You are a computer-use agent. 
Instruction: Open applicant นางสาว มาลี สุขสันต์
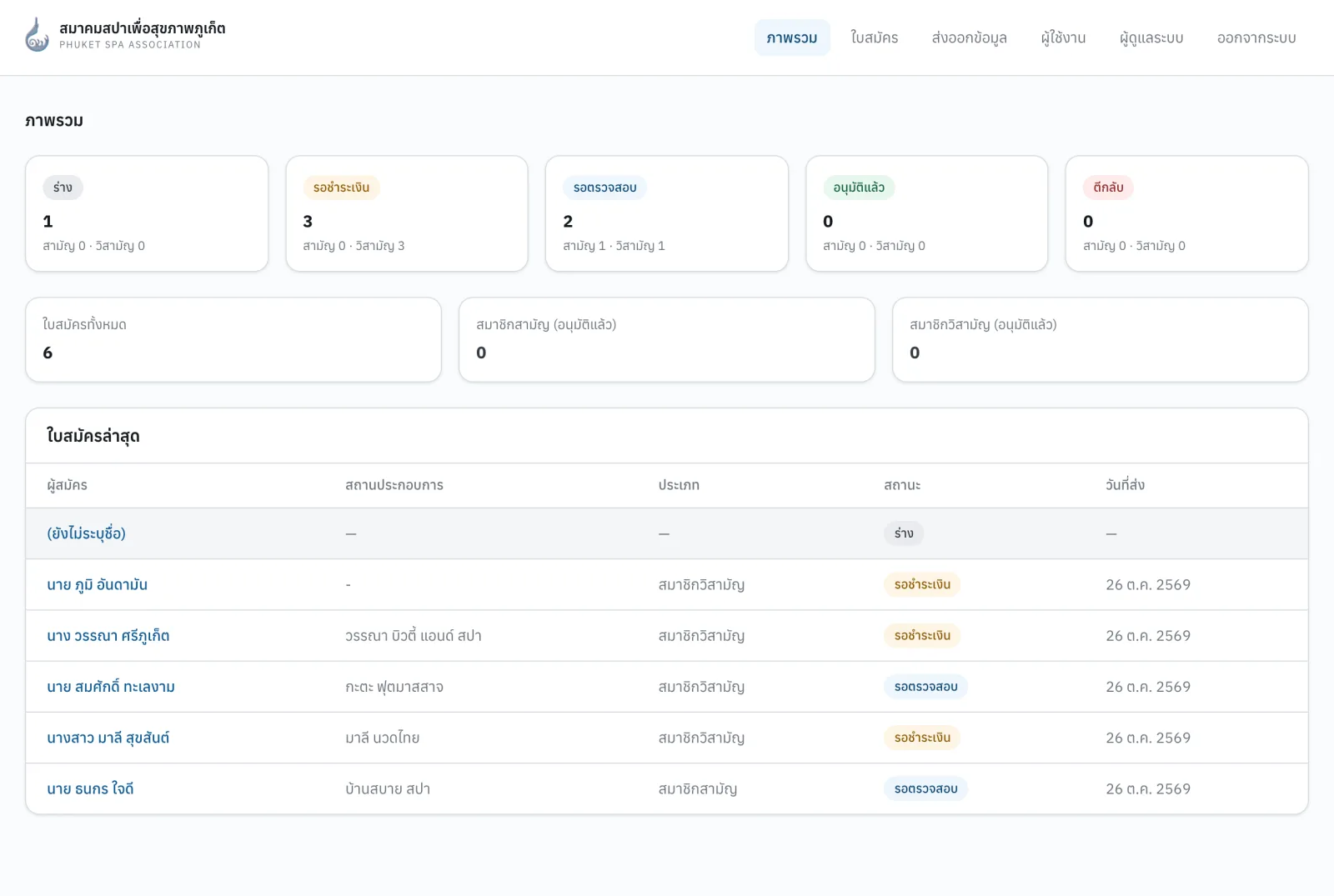coord(108,738)
